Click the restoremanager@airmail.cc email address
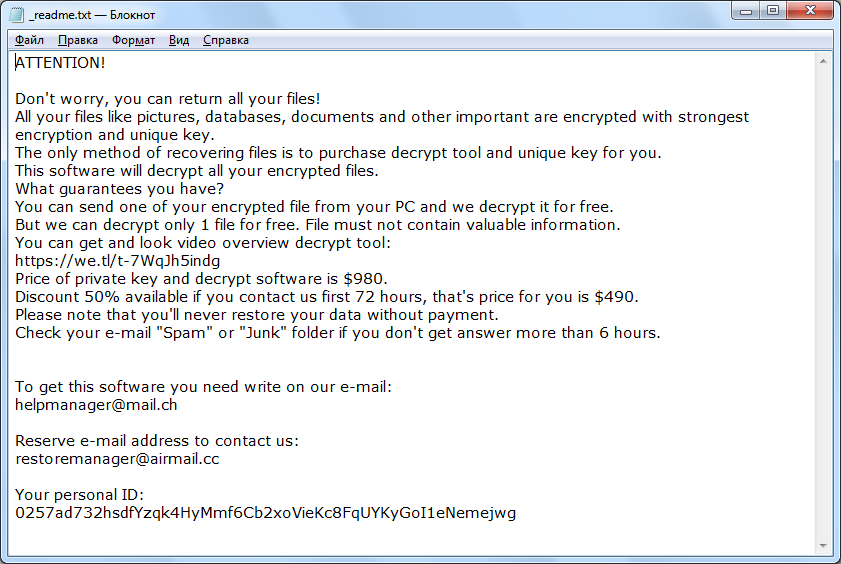The width and height of the screenshot is (841, 564). (117, 459)
